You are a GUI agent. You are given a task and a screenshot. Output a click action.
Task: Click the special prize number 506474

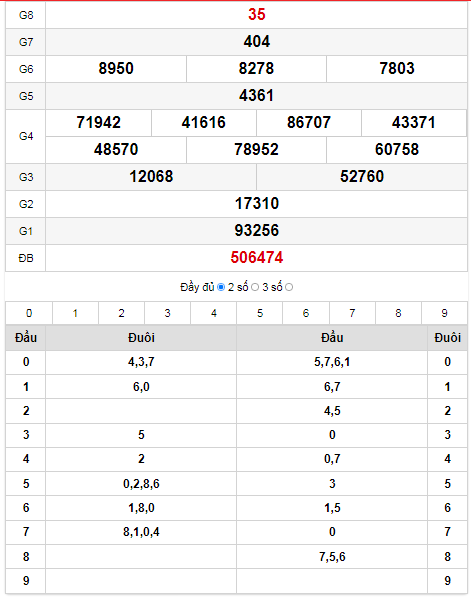pos(257,258)
